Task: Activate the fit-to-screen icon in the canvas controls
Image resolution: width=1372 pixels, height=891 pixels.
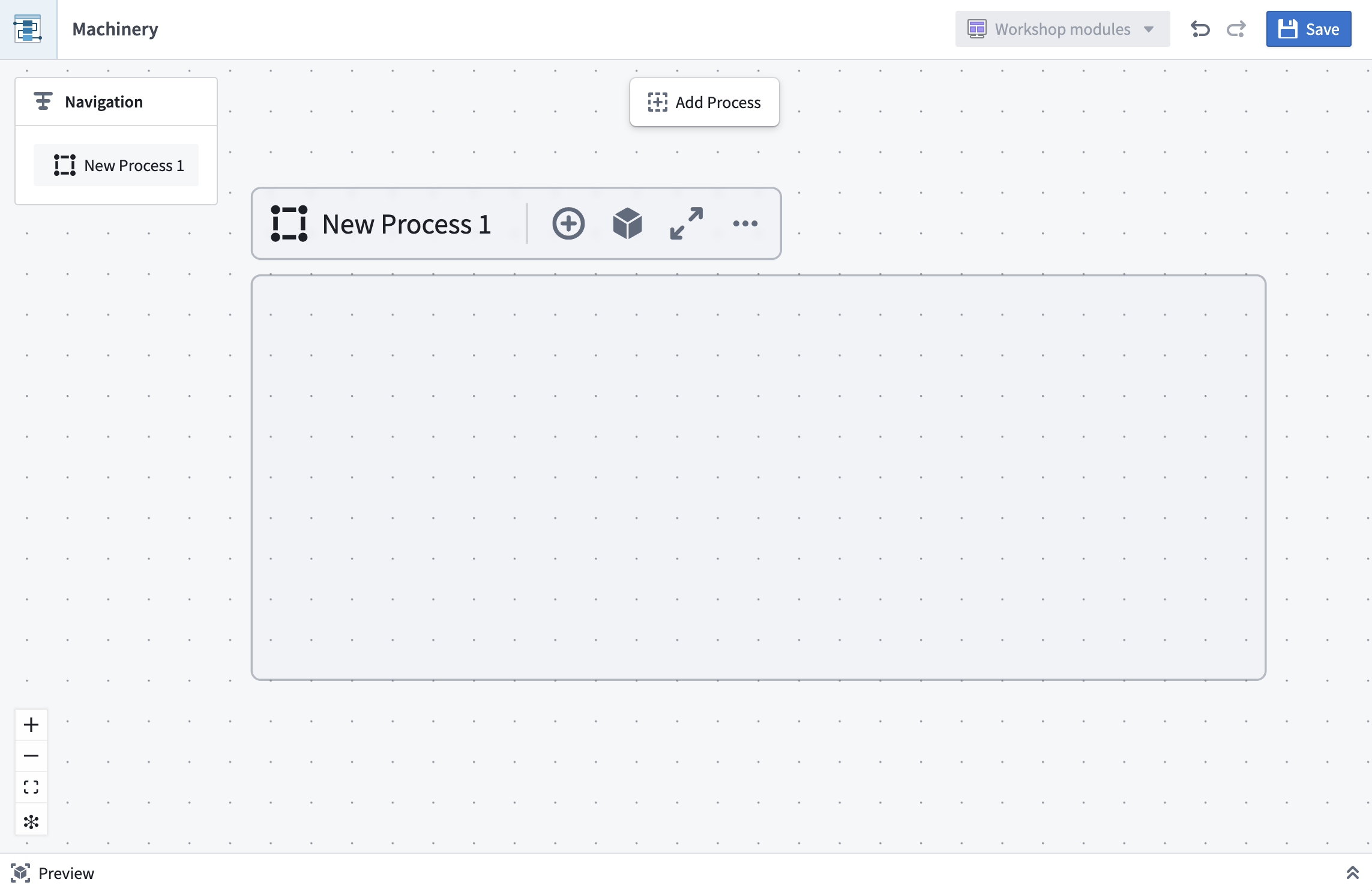Action: (31, 787)
